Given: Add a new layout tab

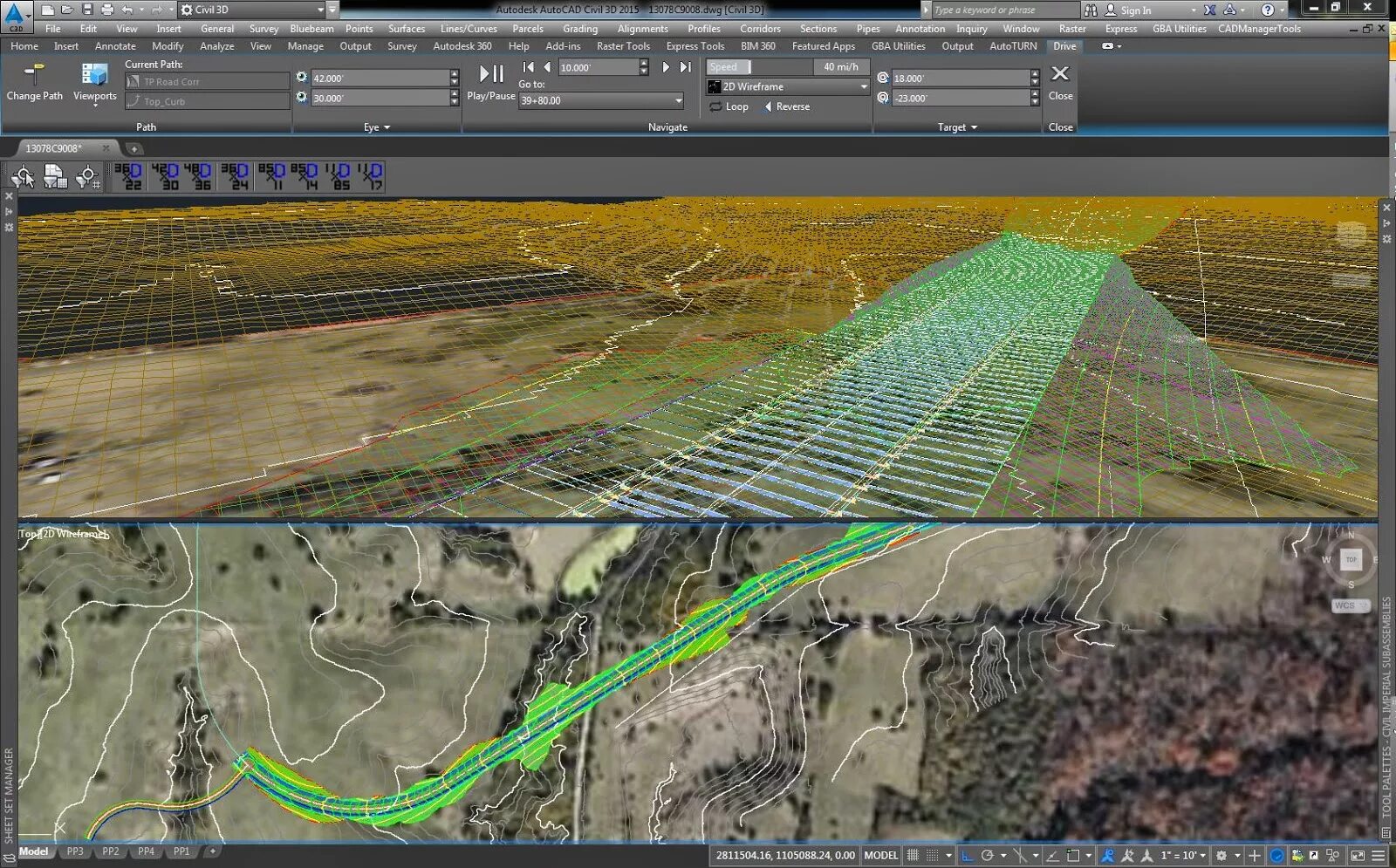Looking at the screenshot, I should click(x=212, y=851).
